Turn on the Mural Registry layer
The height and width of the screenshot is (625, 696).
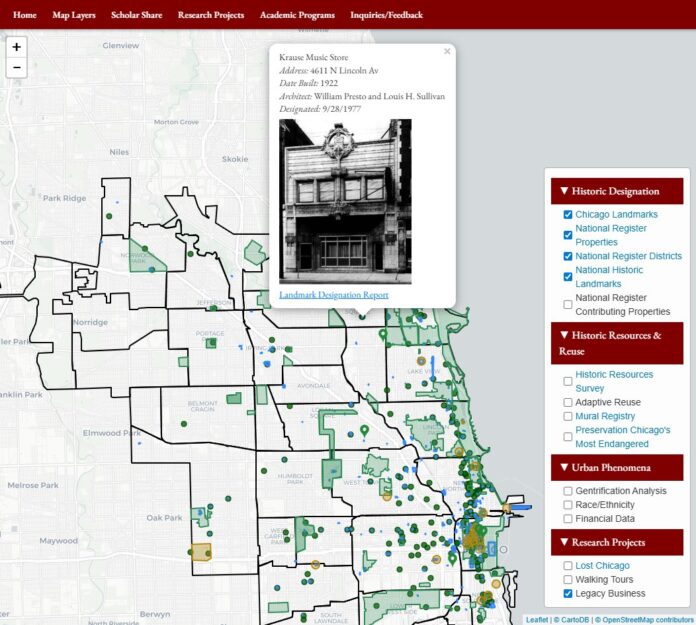568,416
